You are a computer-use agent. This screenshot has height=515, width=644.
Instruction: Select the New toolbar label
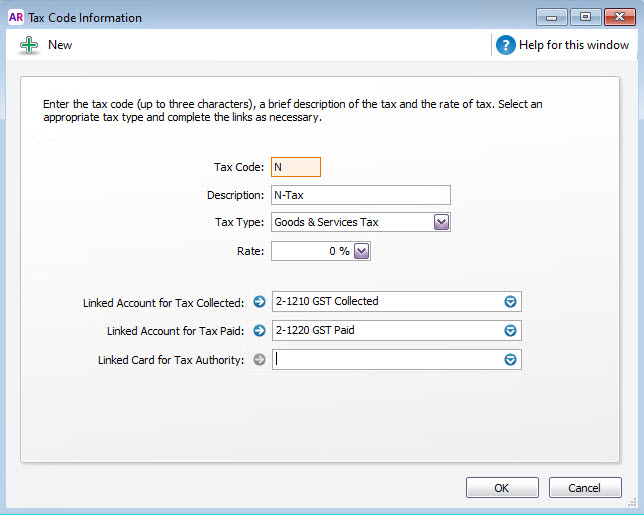tap(60, 45)
